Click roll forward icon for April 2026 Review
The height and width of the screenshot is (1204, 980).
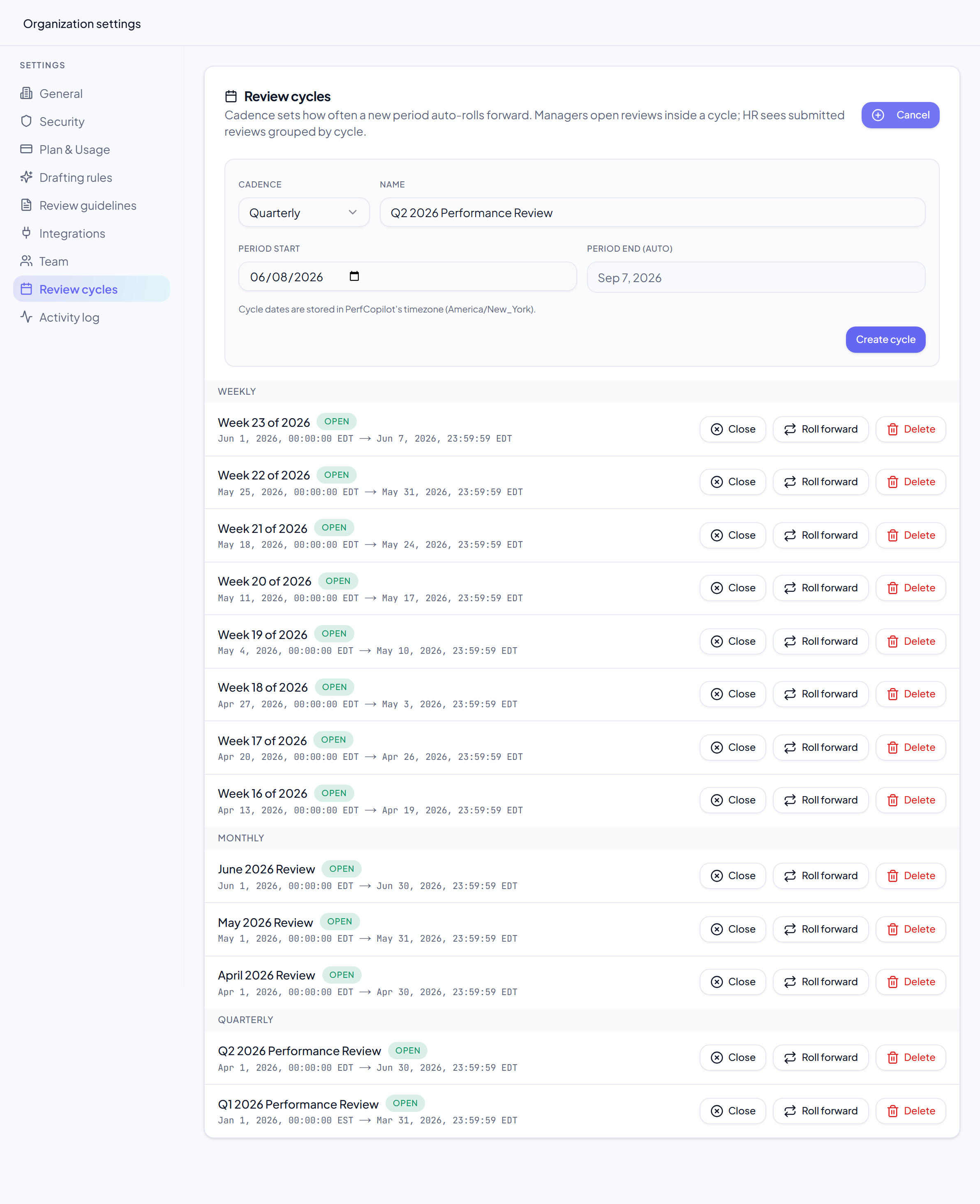coord(790,982)
